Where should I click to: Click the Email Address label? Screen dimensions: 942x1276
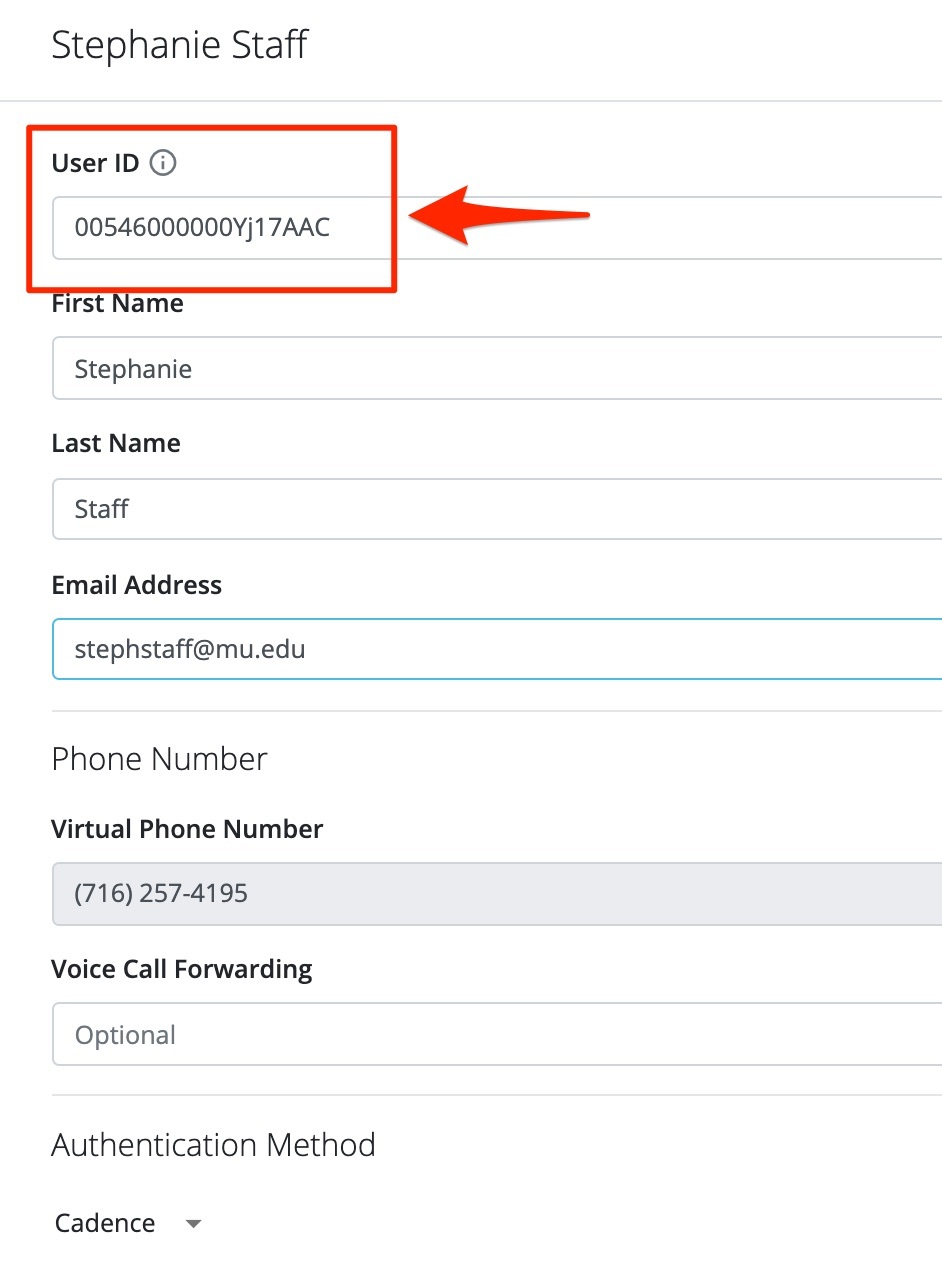136,585
